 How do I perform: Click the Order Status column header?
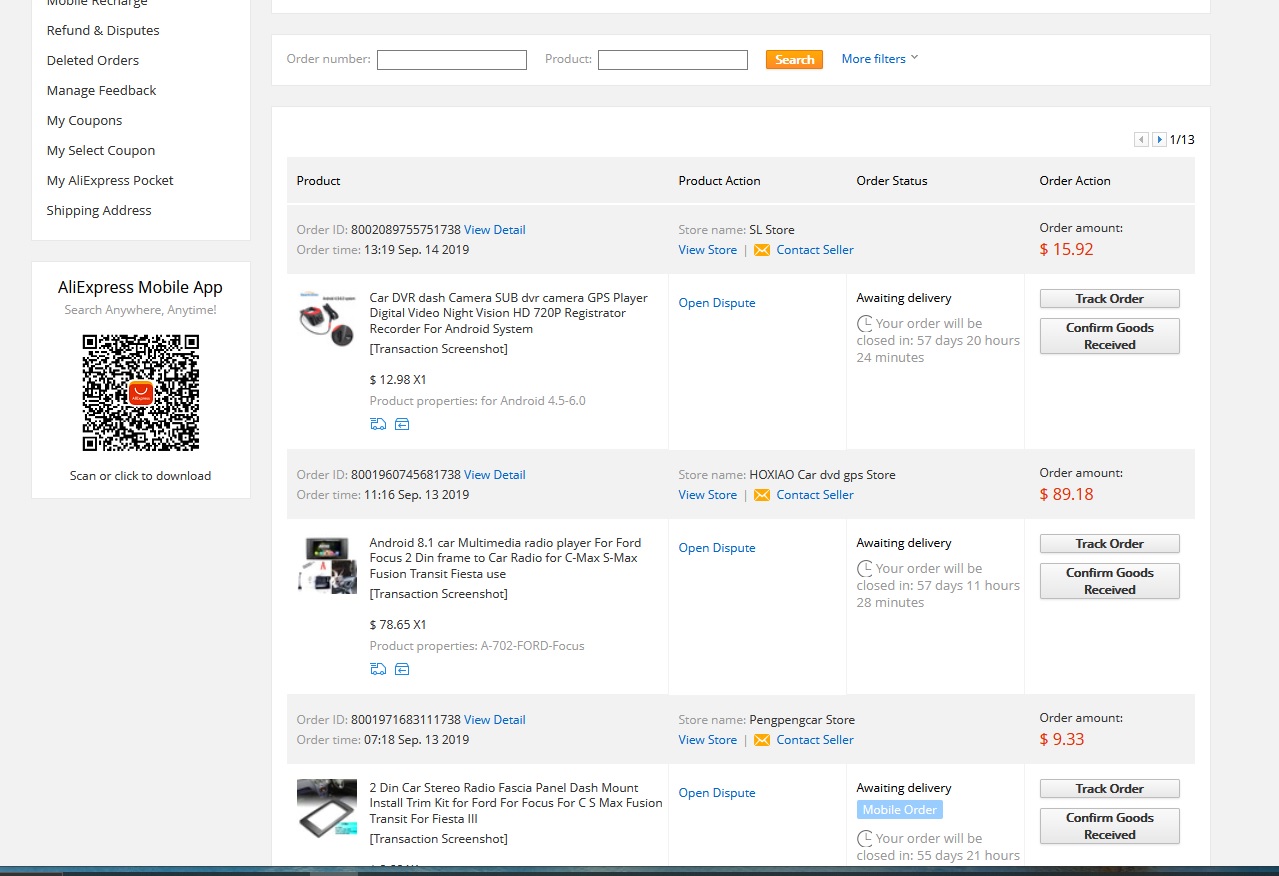[x=892, y=181]
